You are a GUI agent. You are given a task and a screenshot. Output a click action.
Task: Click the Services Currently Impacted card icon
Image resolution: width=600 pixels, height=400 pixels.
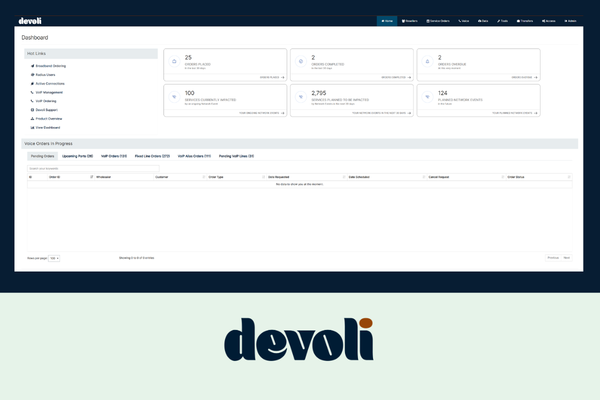click(x=174, y=97)
